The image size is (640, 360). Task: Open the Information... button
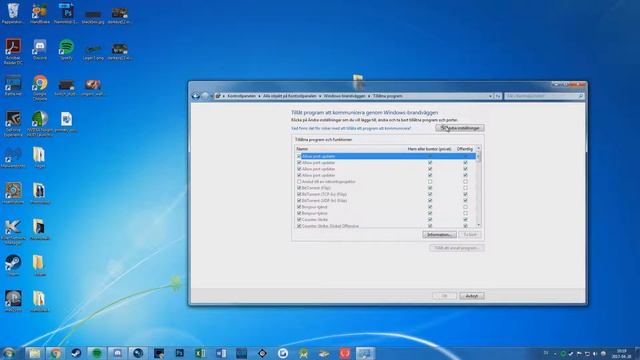pos(439,235)
